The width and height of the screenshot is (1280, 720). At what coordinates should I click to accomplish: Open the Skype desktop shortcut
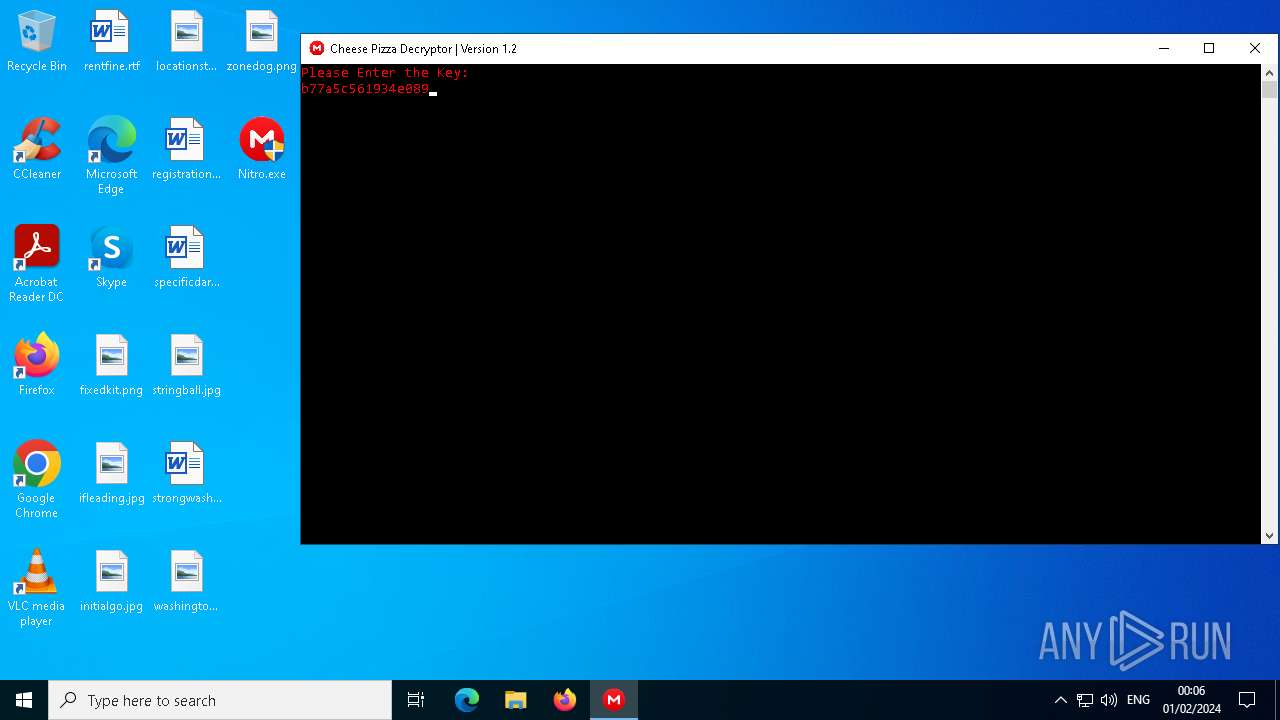111,258
